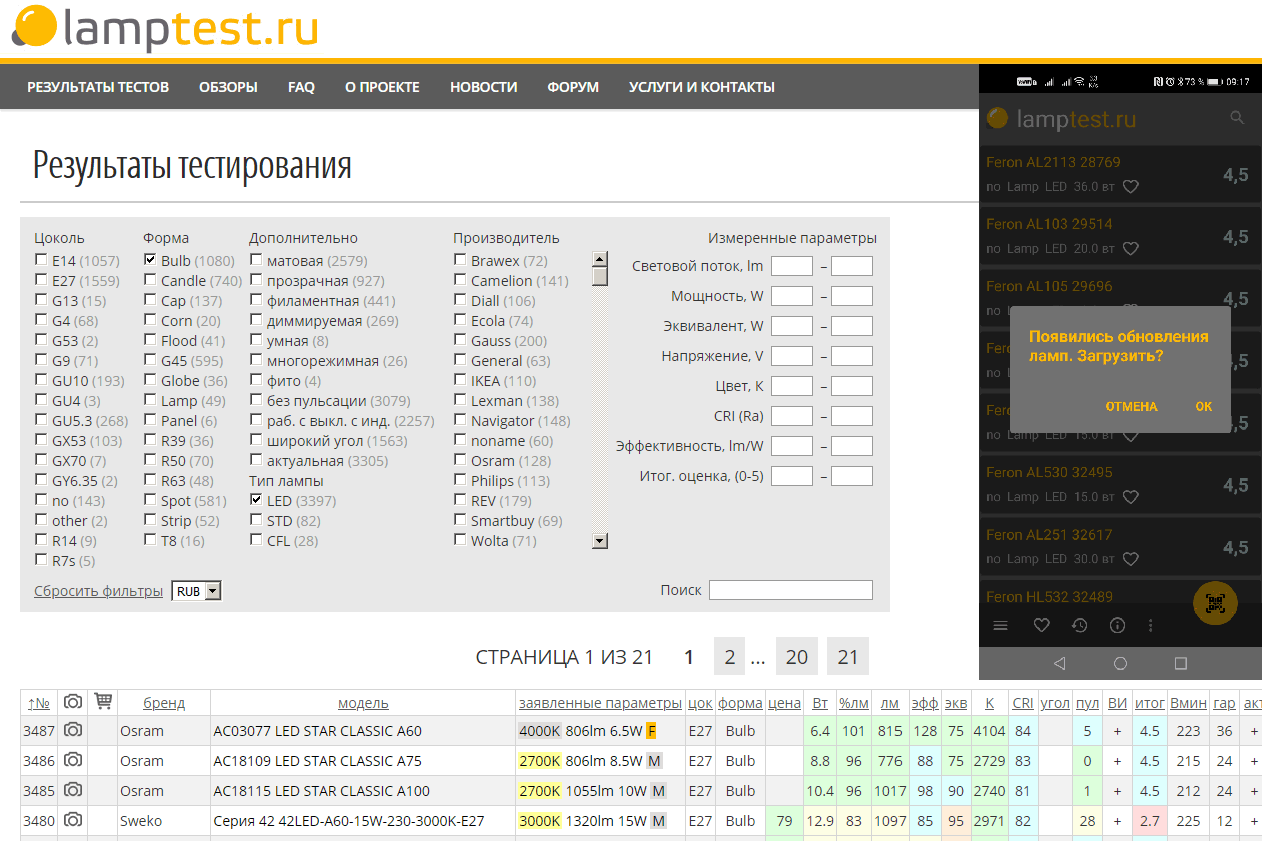Check the Osram manufacturer filter
Image resolution: width=1262 pixels, height=841 pixels.
click(x=460, y=460)
